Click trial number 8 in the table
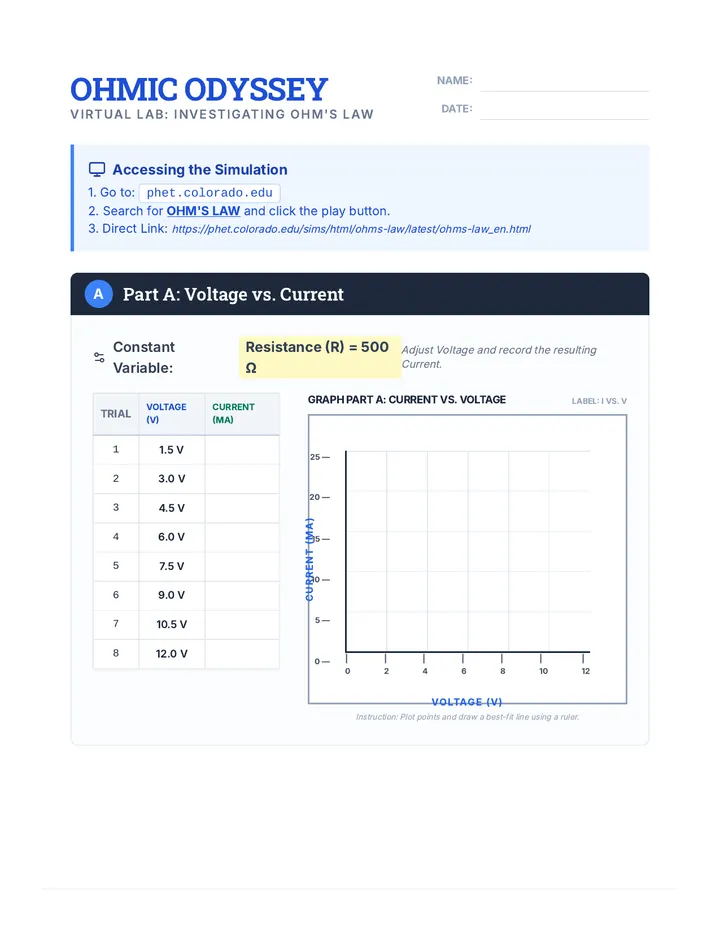This screenshot has width=720, height=932. 116,653
